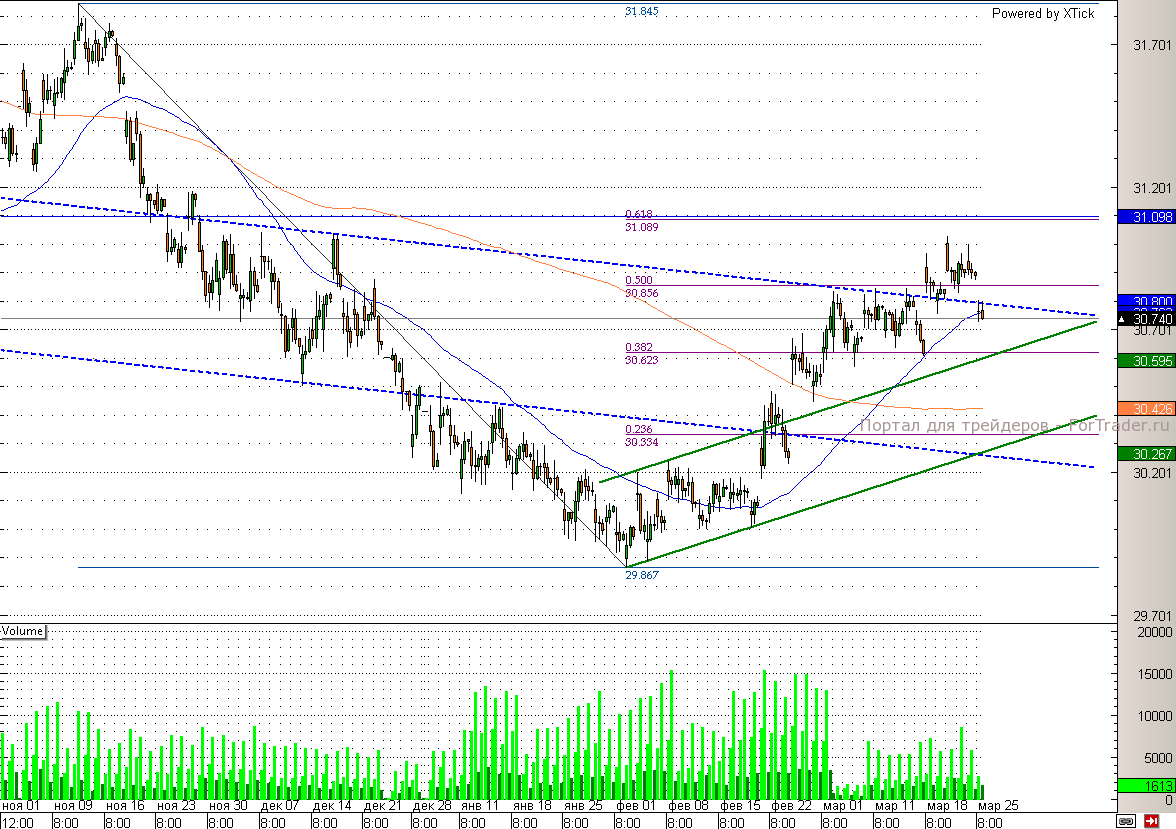
Task: Click the 30.267 green price marker
Action: [1146, 454]
